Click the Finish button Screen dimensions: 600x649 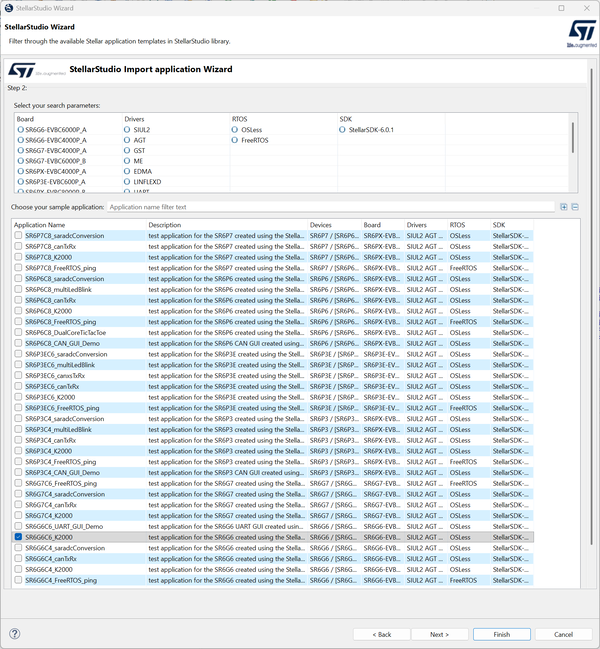pos(502,634)
